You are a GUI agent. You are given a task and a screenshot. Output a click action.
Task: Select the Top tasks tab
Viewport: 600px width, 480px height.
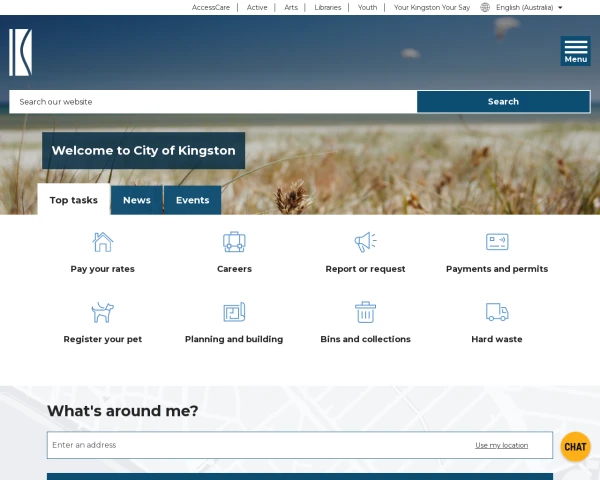point(74,200)
